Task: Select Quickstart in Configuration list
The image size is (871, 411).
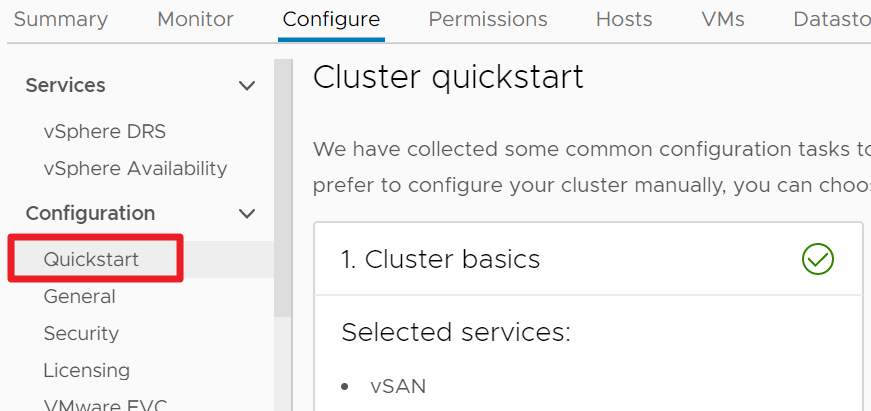Action: pos(91,259)
